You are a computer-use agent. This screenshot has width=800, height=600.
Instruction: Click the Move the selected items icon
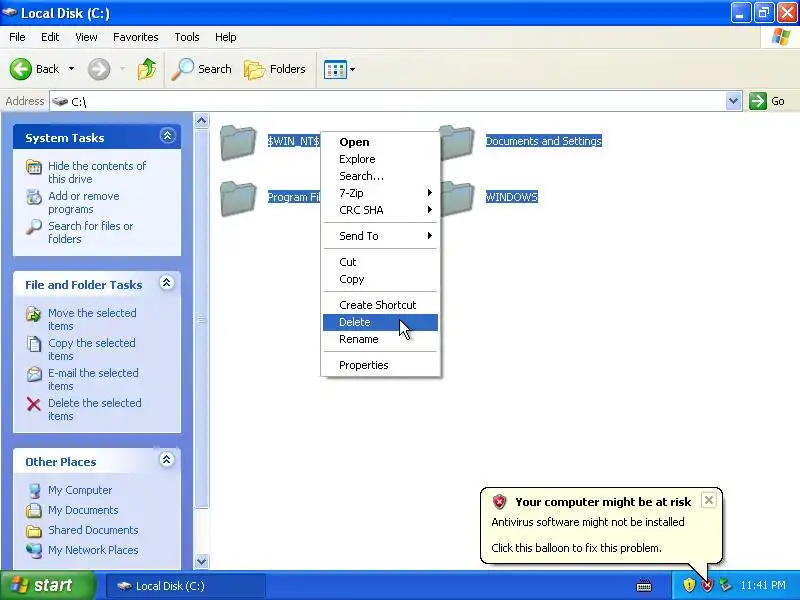(x=34, y=314)
